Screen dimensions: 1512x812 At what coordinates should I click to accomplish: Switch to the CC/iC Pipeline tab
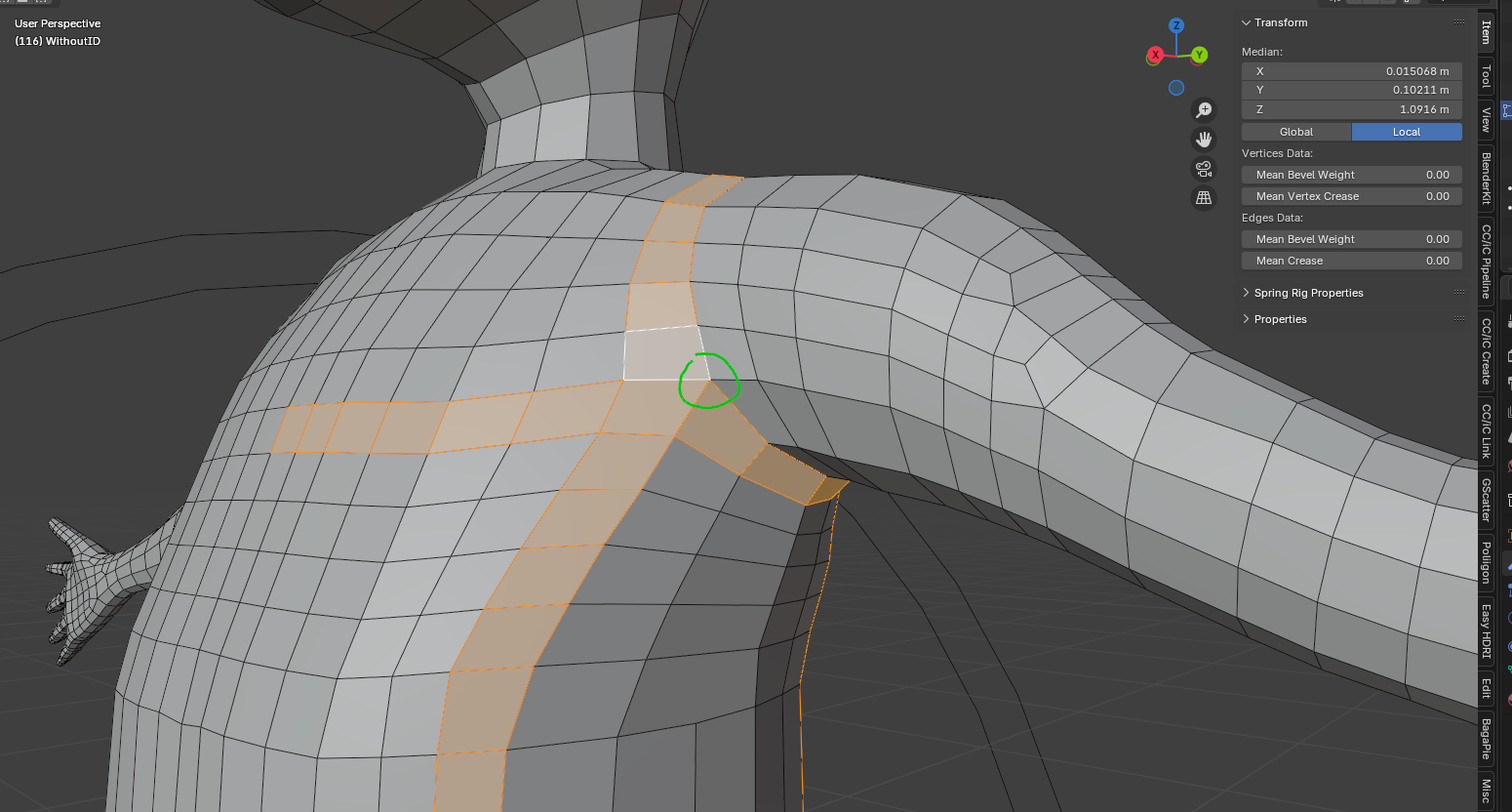click(x=1486, y=261)
